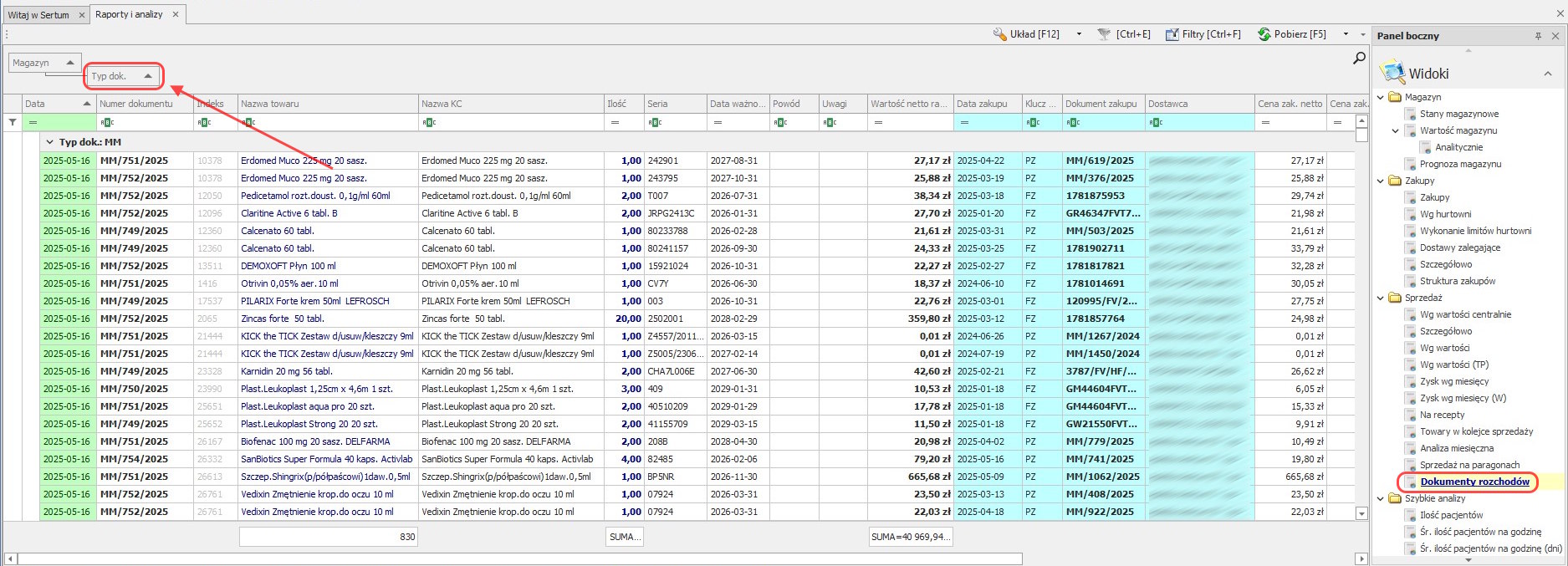Viewport: 1568px width, 566px height.
Task: Pin the Panel boczny side panel
Action: tap(1538, 36)
